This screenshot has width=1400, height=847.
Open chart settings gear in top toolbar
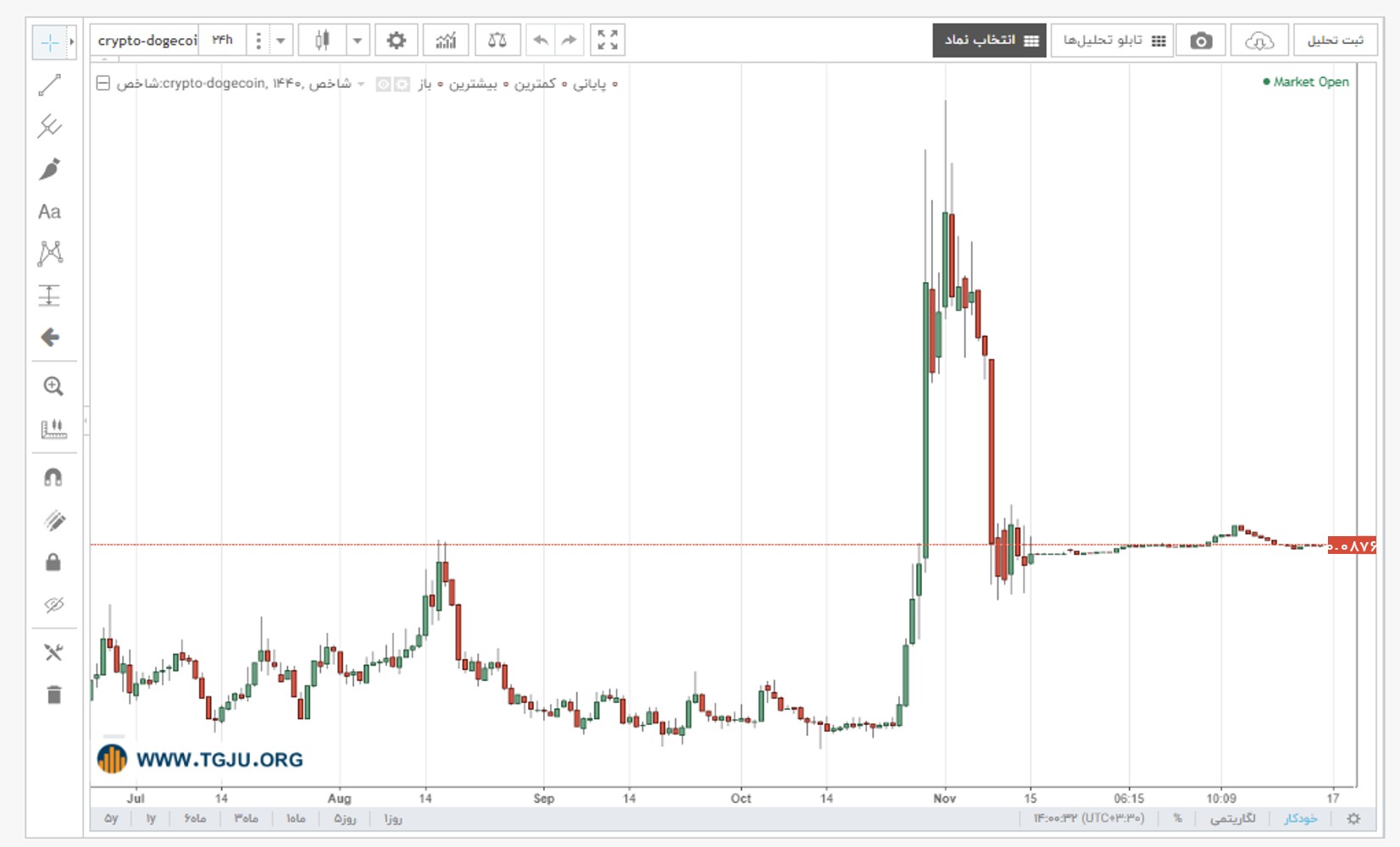(396, 40)
